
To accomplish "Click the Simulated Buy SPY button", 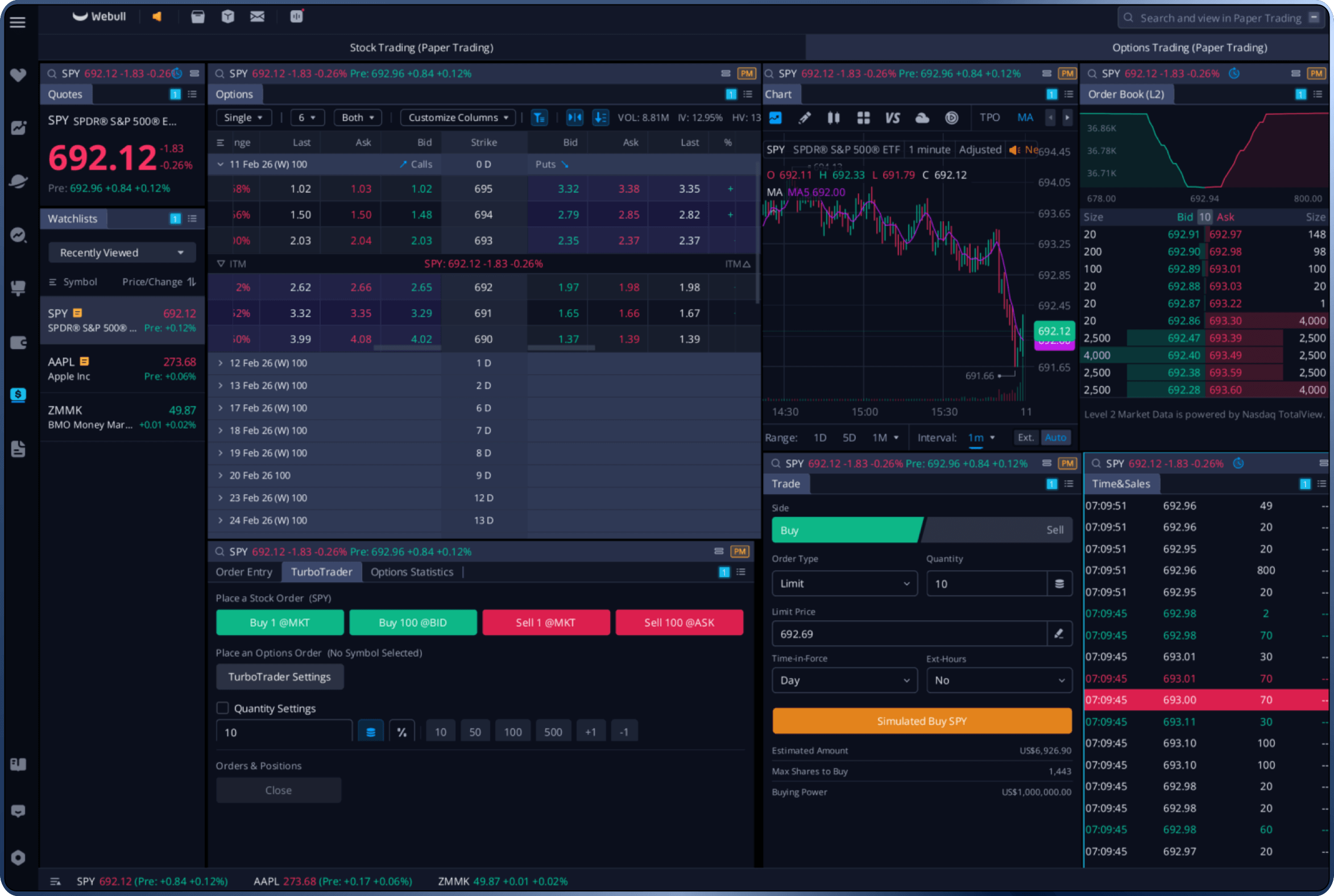I will tap(921, 721).
